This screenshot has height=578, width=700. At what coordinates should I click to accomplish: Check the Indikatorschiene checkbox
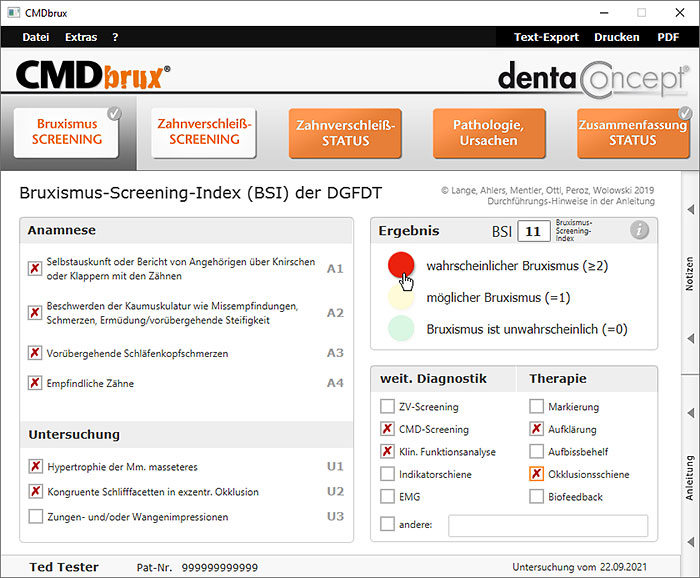387,474
